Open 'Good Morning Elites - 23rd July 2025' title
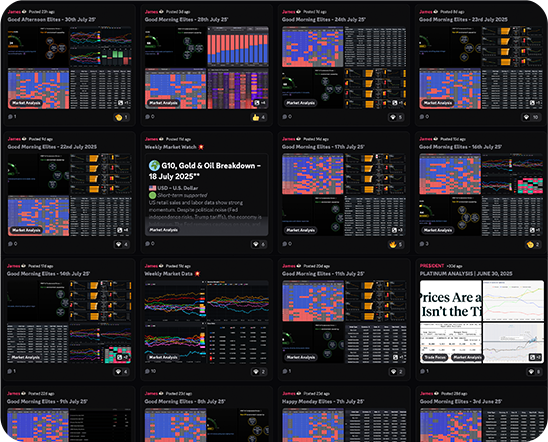Image resolution: width=548 pixels, height=442 pixels. [x=463, y=20]
